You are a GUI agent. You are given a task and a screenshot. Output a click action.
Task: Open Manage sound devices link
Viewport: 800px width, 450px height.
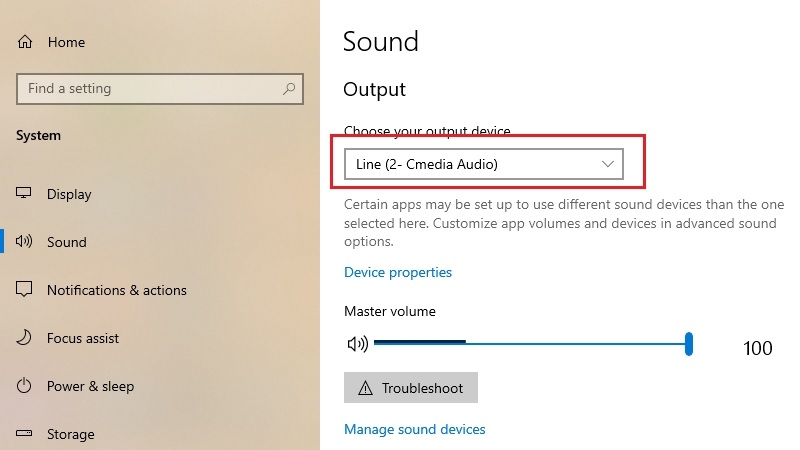click(415, 430)
